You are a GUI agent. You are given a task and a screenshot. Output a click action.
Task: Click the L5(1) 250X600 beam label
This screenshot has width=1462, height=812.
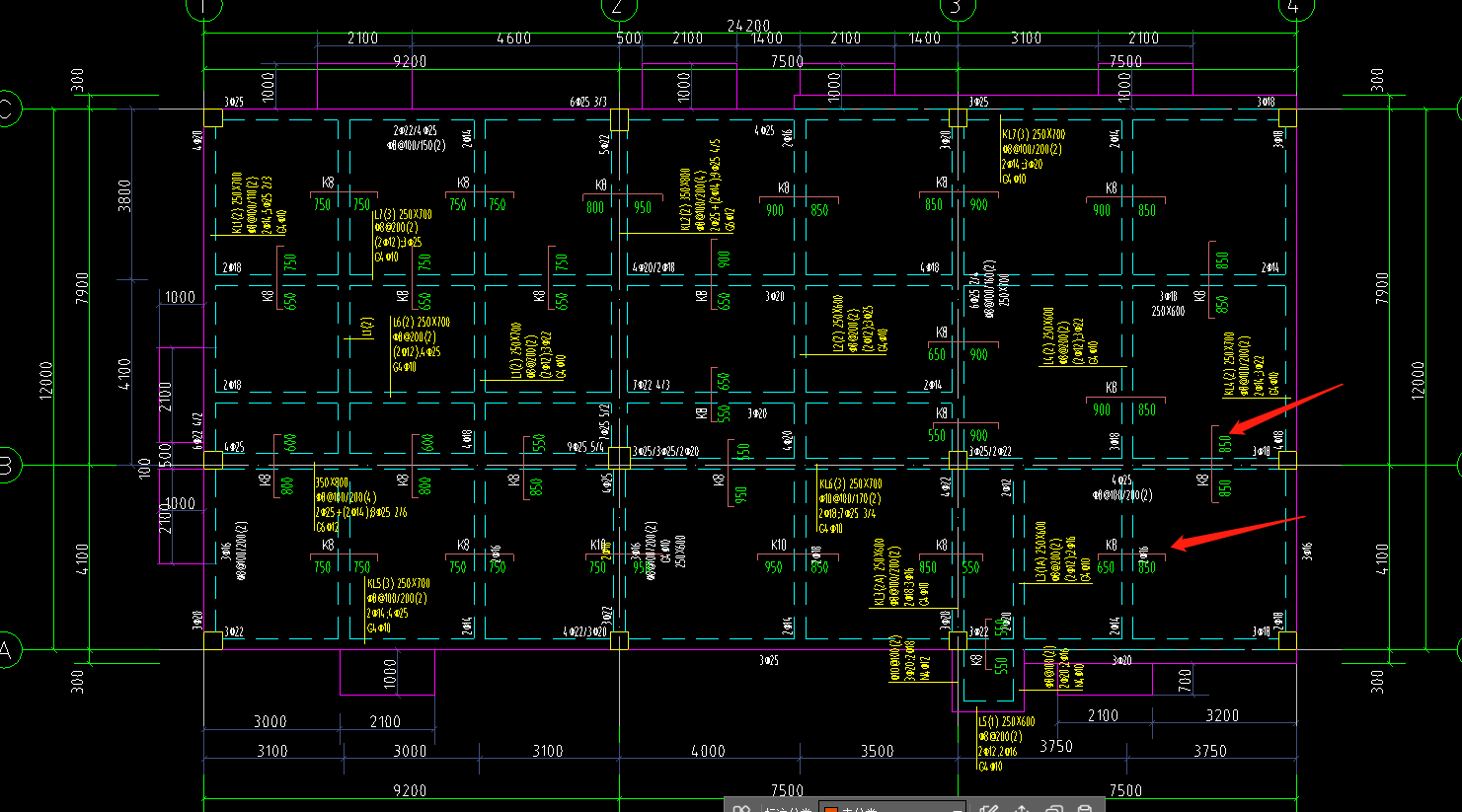(1007, 722)
